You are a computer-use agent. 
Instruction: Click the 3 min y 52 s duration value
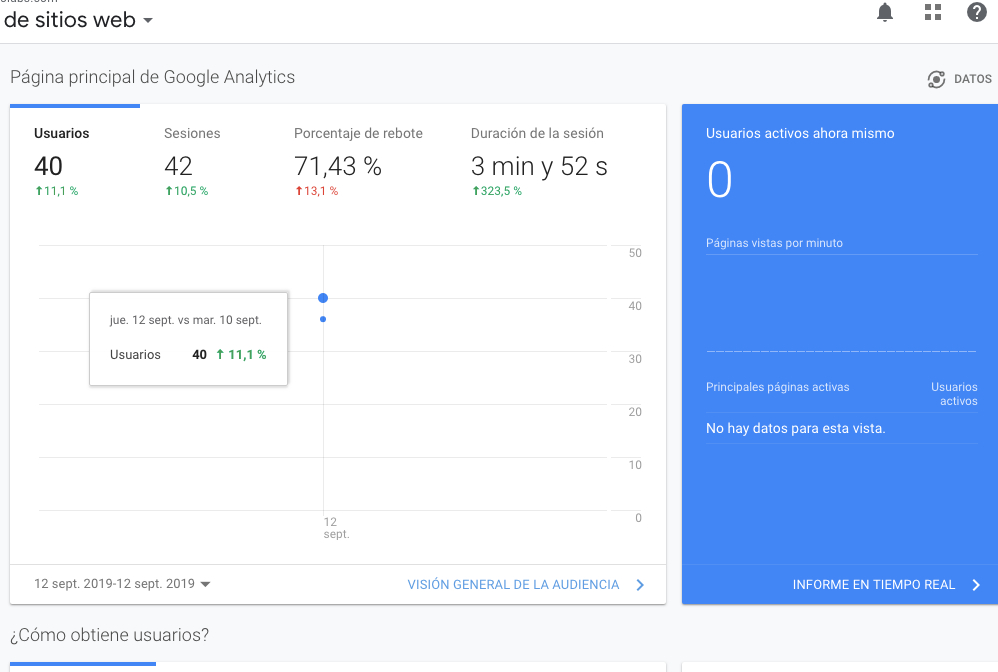coord(539,166)
